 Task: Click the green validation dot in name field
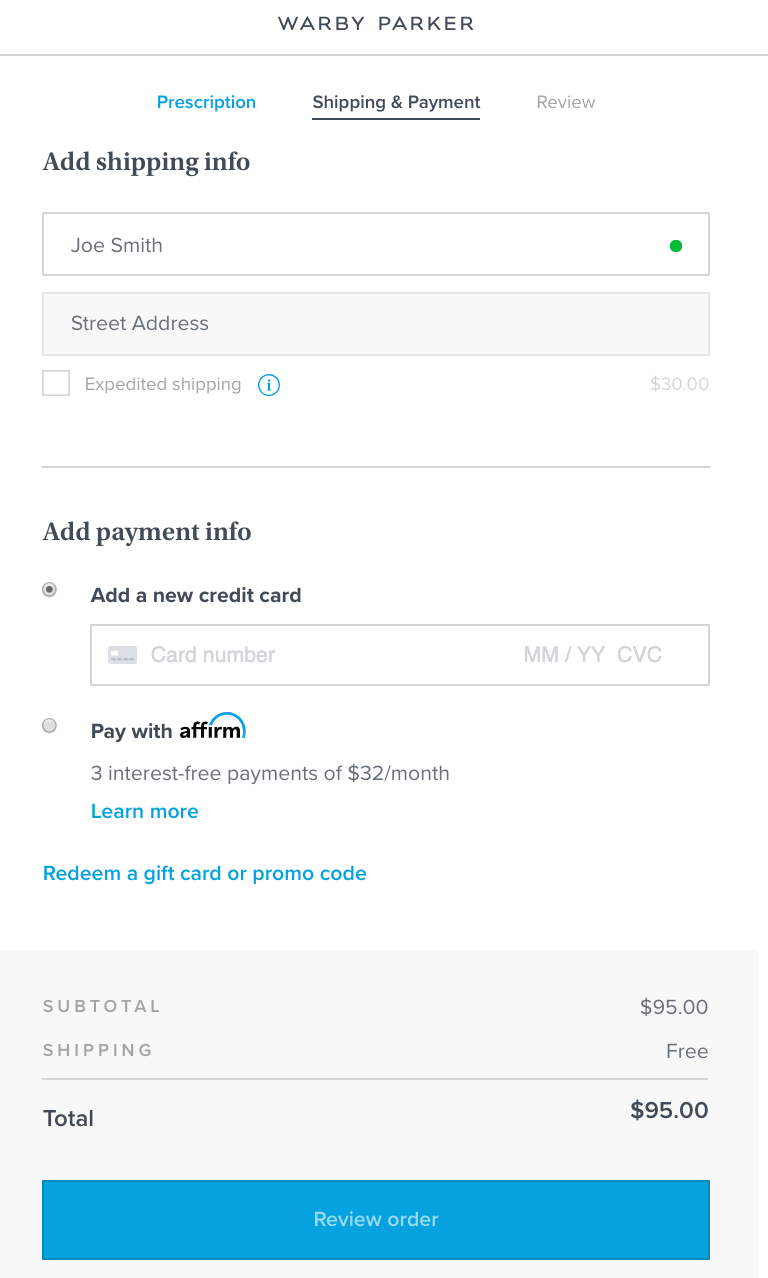coord(676,245)
